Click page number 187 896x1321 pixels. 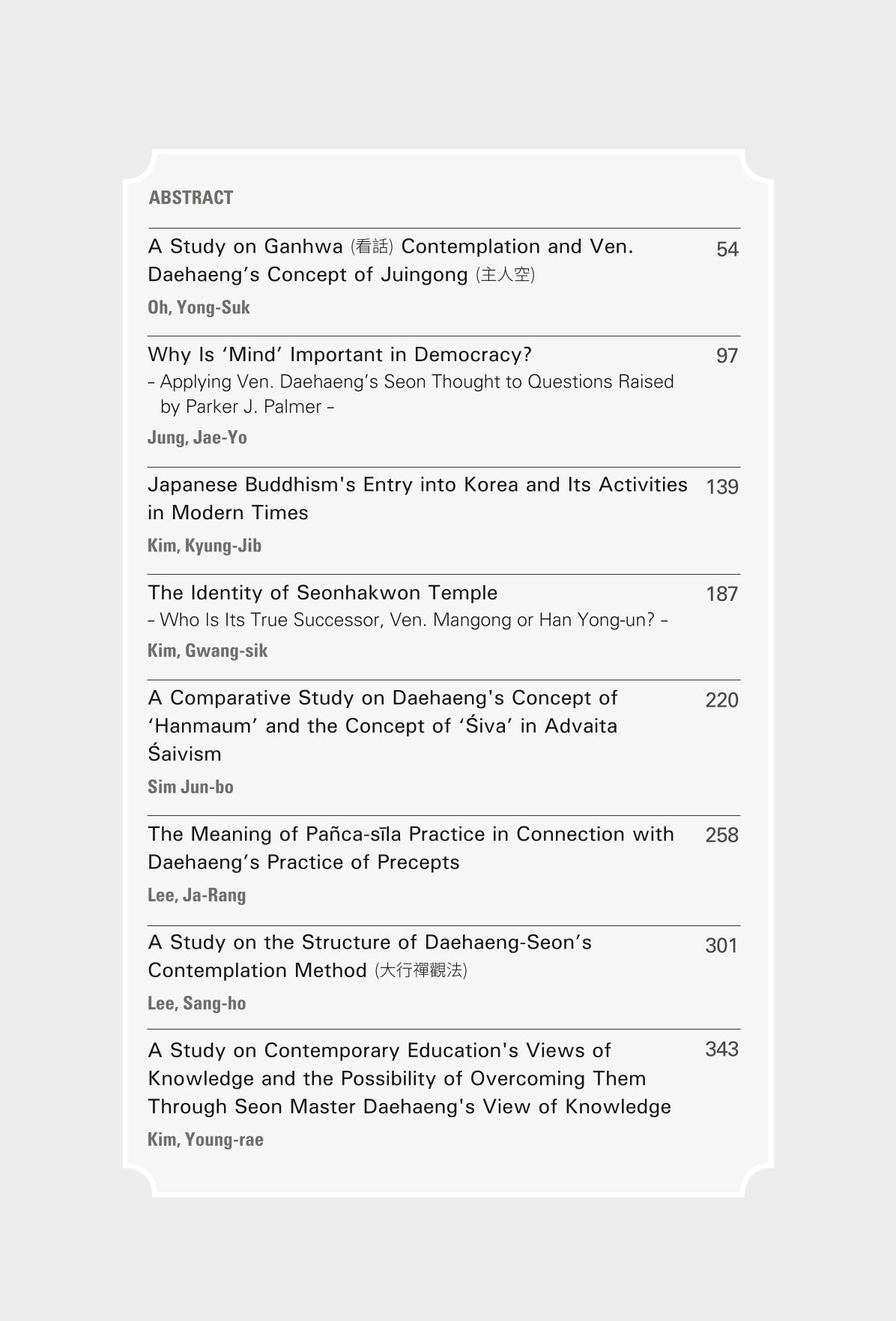[x=722, y=594]
